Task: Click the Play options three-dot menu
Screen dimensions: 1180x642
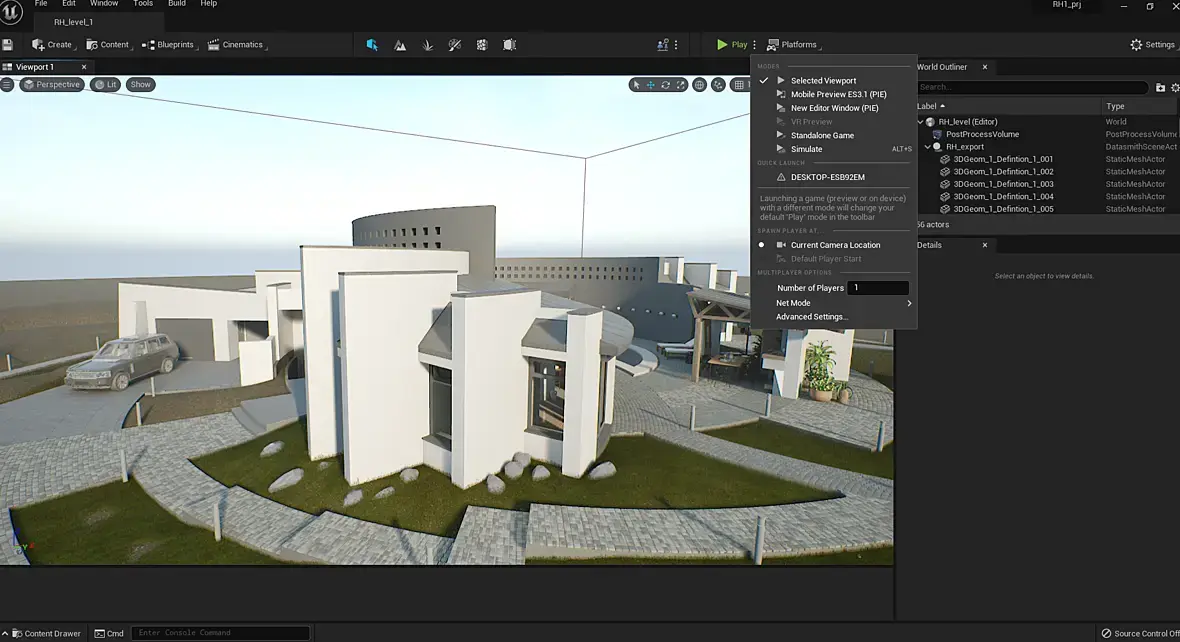Action: (x=755, y=44)
